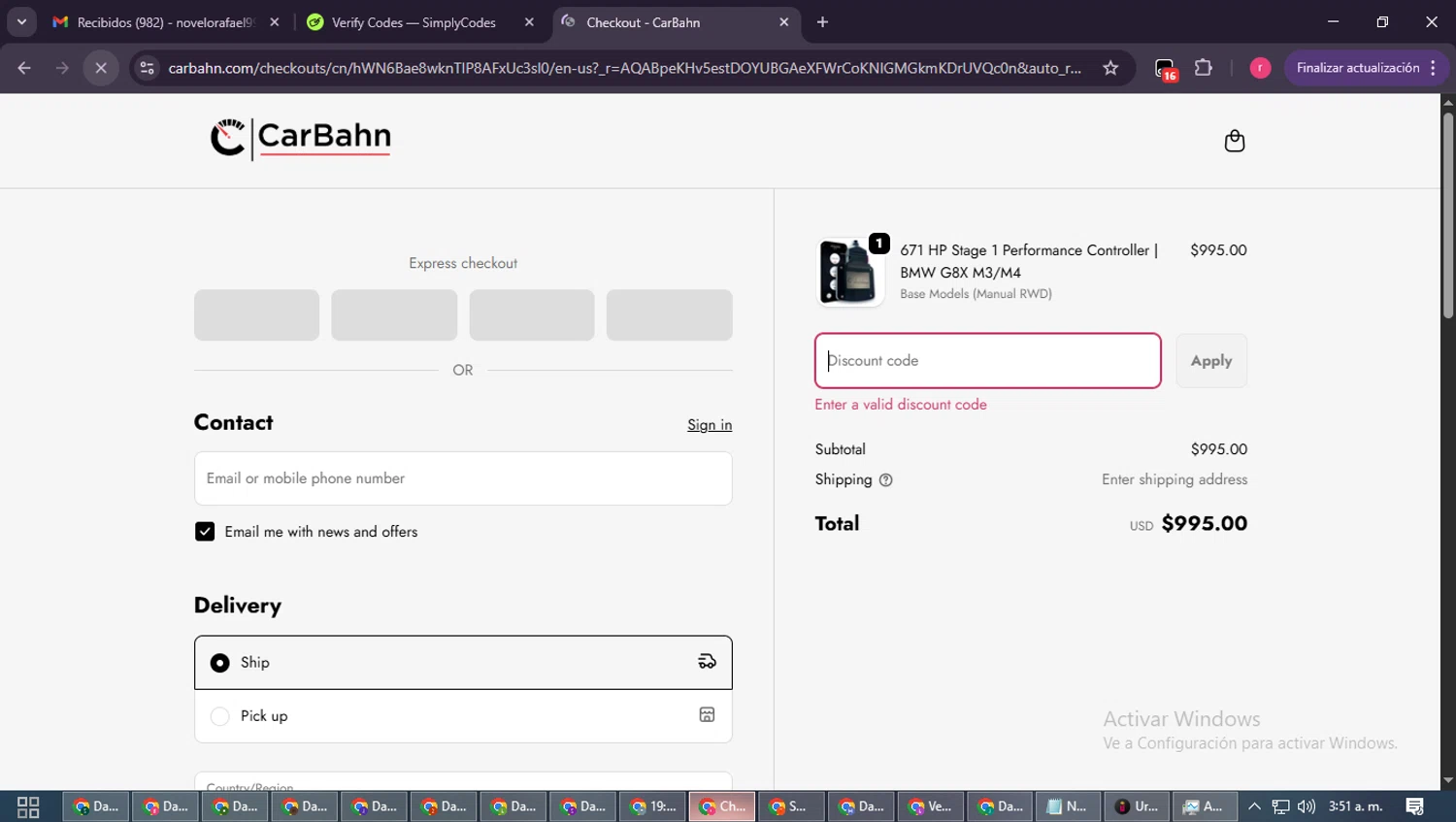Click the first express checkout button
Viewport: 1456px width, 822px height.
pos(256,315)
